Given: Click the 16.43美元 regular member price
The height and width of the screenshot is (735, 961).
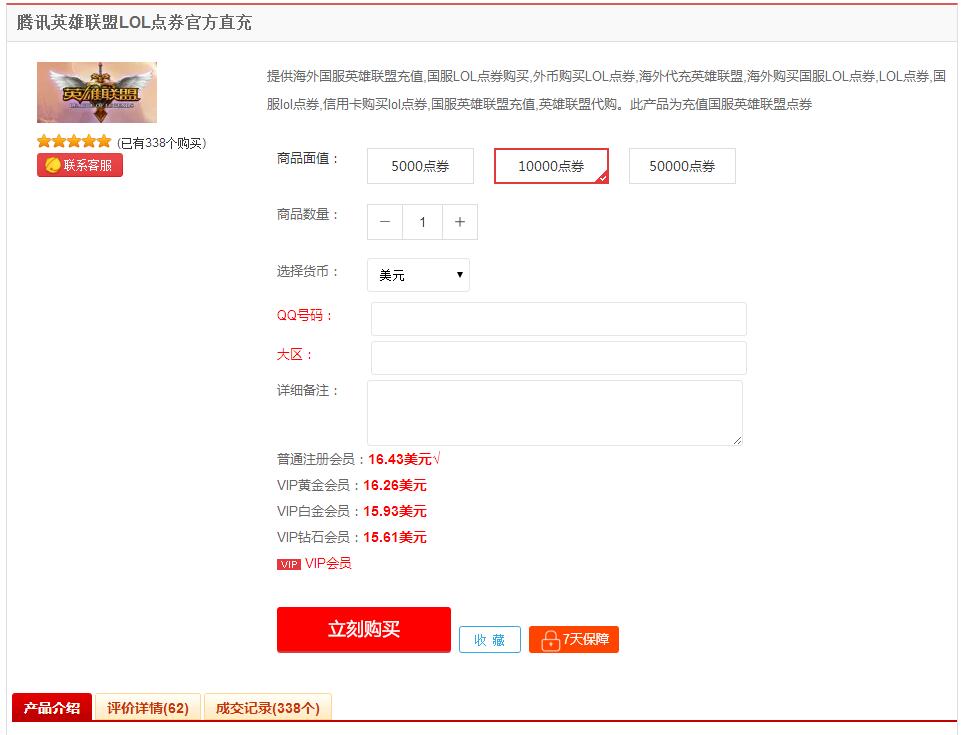Looking at the screenshot, I should tap(400, 459).
